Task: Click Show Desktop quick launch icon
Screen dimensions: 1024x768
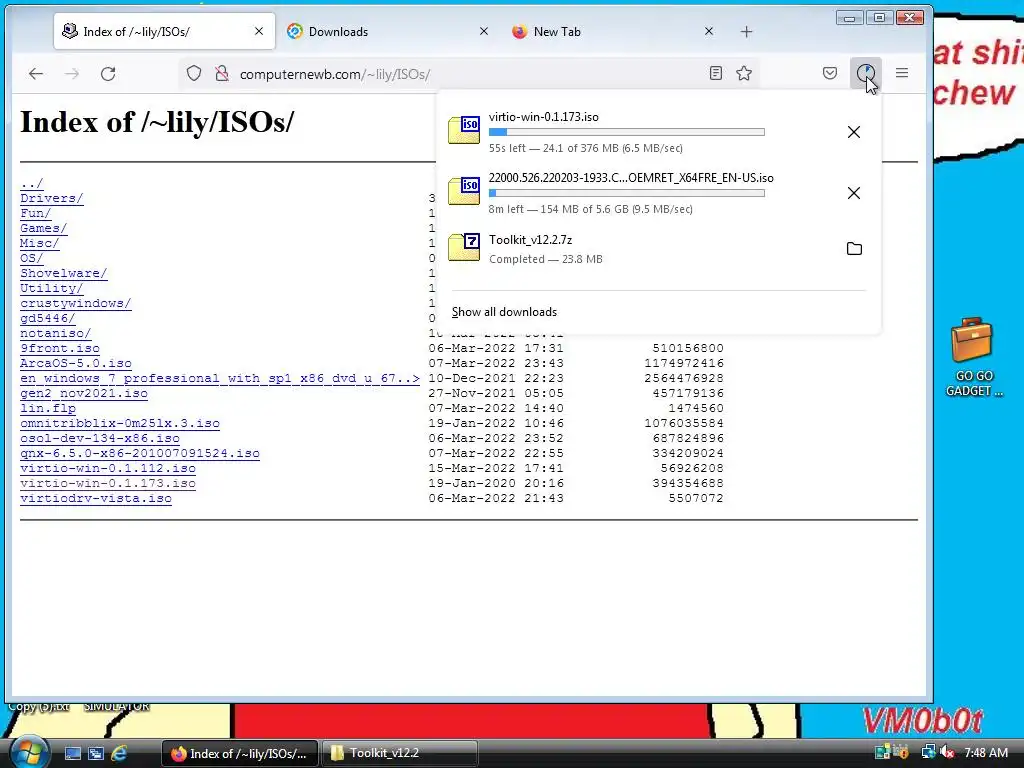Action: click(72, 754)
